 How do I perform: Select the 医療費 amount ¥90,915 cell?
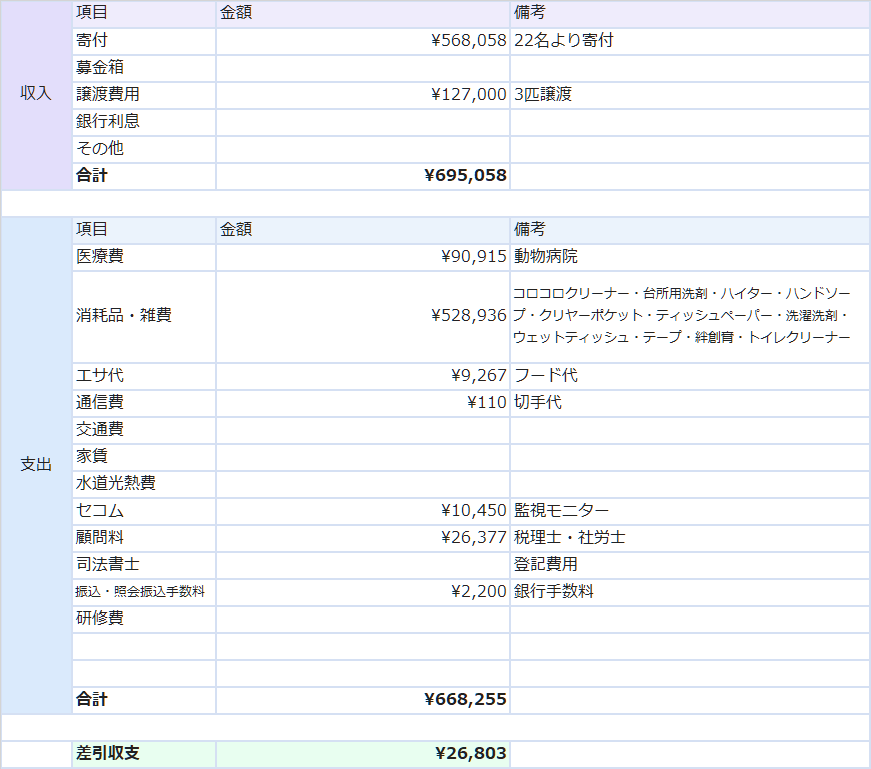tap(362, 257)
